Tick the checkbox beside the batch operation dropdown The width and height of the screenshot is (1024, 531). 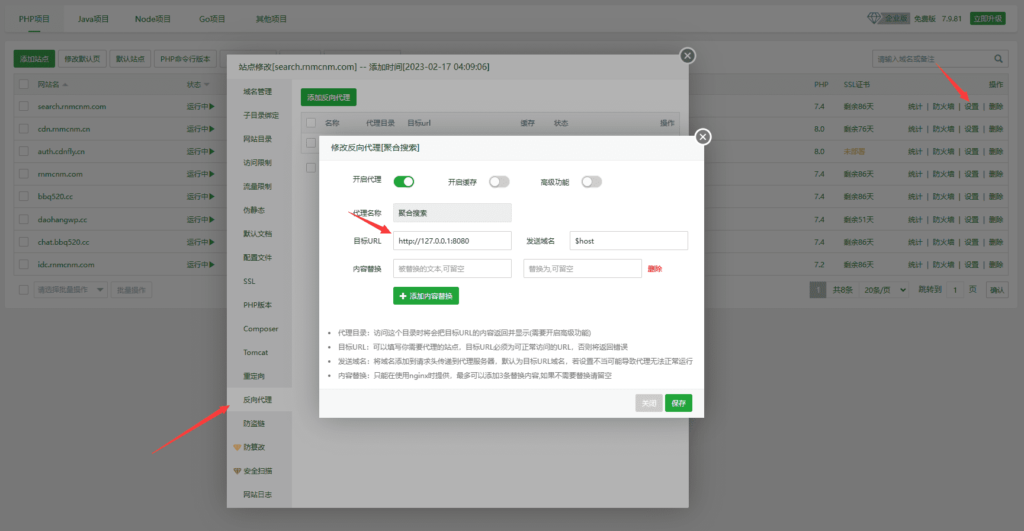[x=24, y=289]
